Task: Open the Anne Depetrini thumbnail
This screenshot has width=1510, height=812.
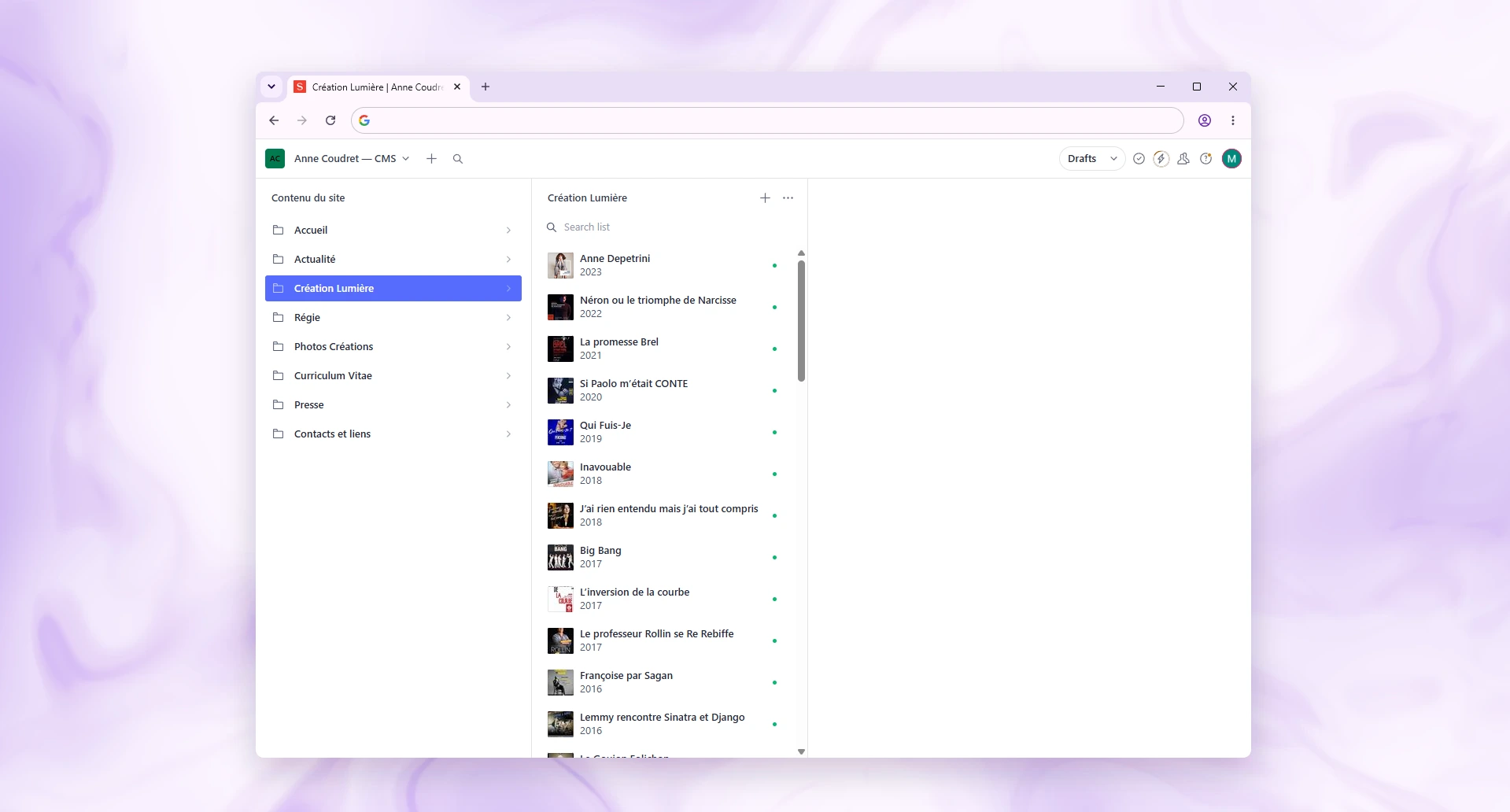Action: pyautogui.click(x=560, y=265)
